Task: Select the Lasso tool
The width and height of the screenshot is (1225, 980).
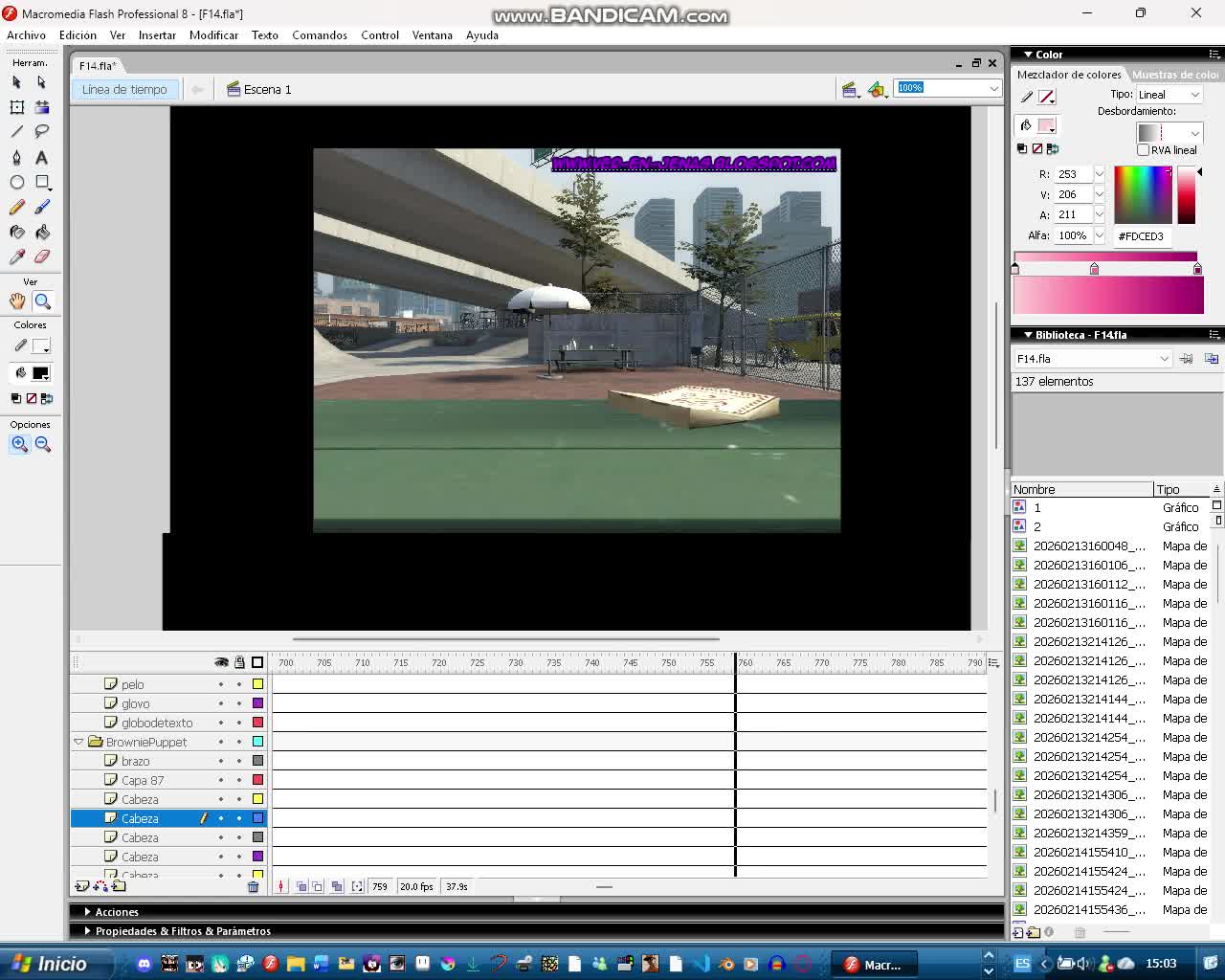Action: (41, 132)
